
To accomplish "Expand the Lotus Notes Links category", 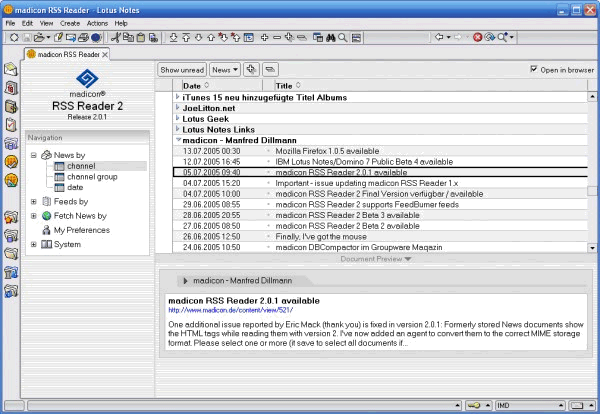I will click(178, 129).
